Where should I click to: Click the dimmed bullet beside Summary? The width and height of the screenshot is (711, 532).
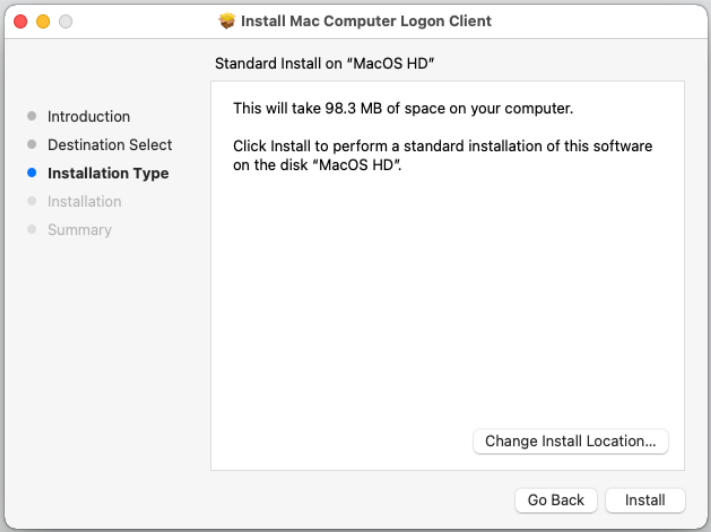[32, 230]
